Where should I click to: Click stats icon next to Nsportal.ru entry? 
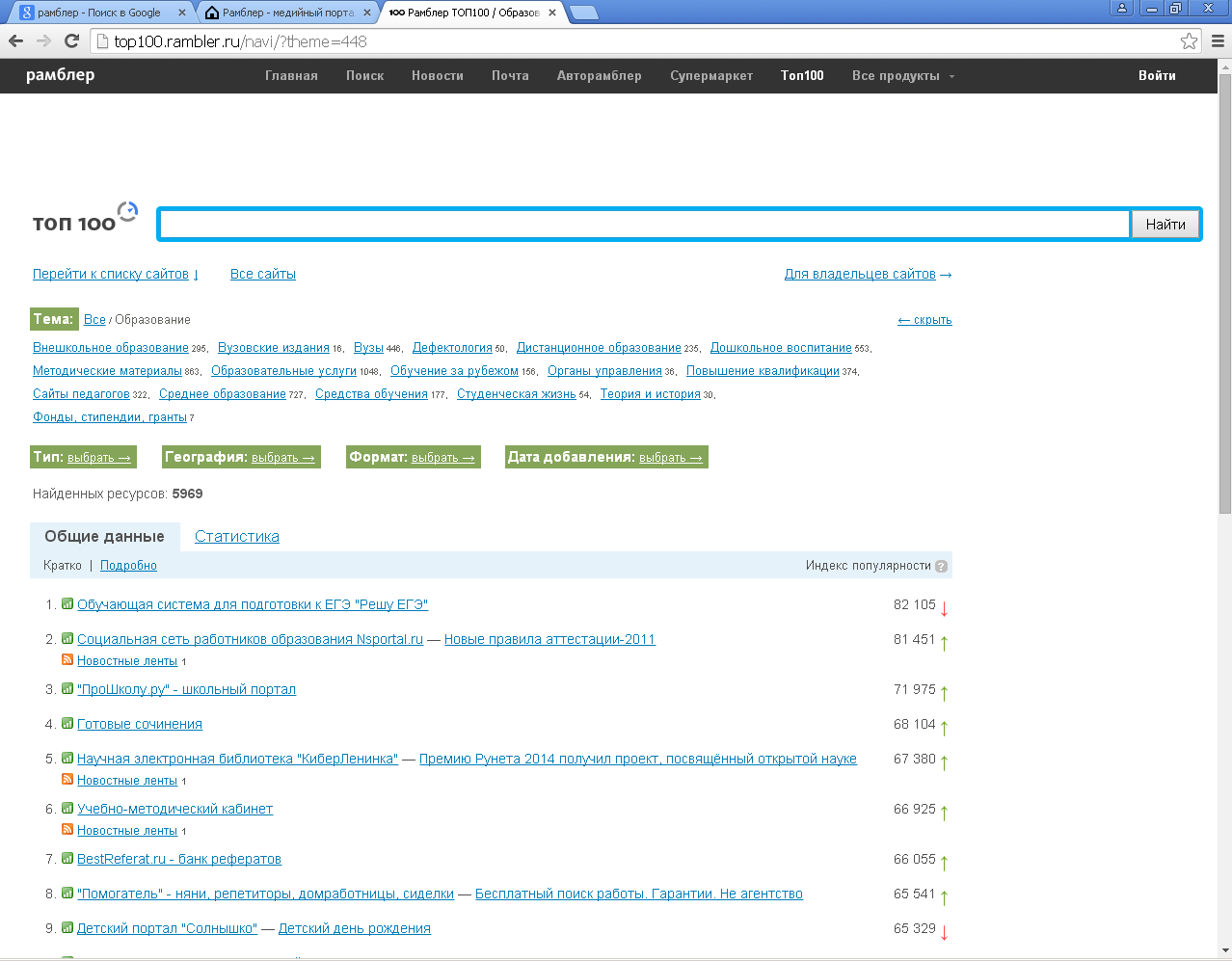point(67,638)
